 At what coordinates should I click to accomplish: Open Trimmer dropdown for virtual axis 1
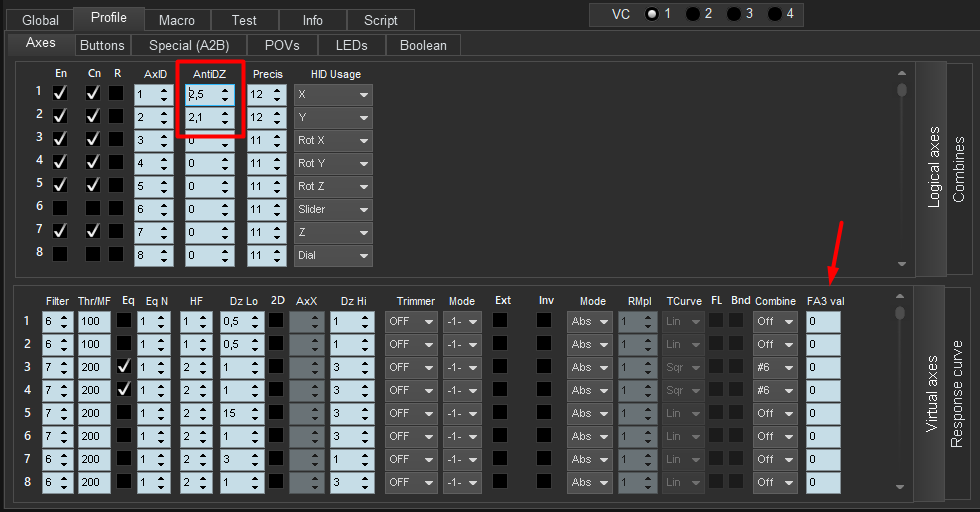[x=411, y=321]
